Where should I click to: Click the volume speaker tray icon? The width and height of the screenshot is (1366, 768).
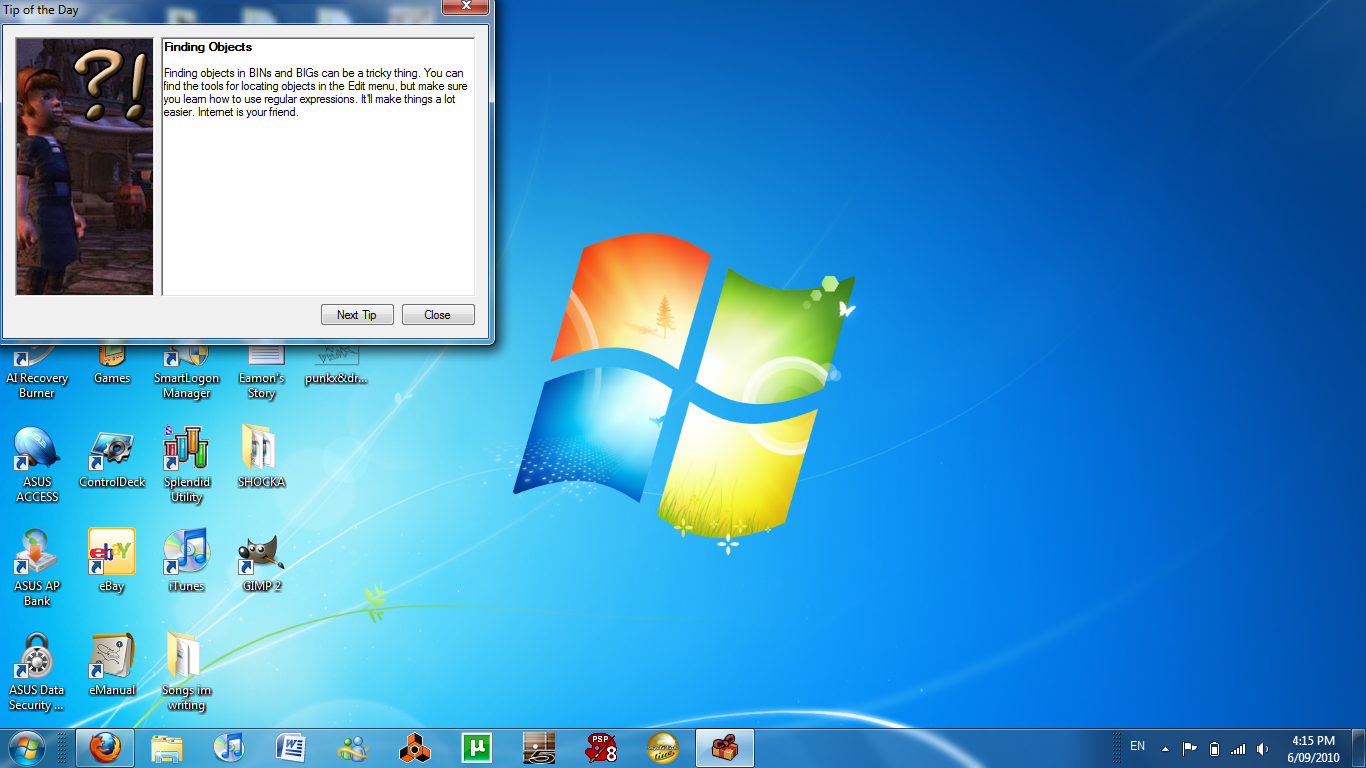[x=1262, y=748]
